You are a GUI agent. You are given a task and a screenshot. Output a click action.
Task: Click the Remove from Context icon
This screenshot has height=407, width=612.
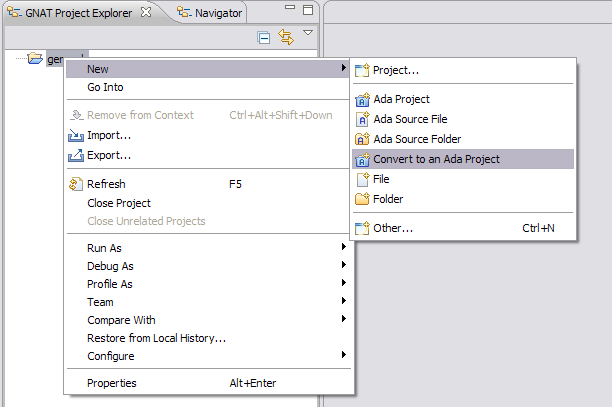click(x=76, y=115)
